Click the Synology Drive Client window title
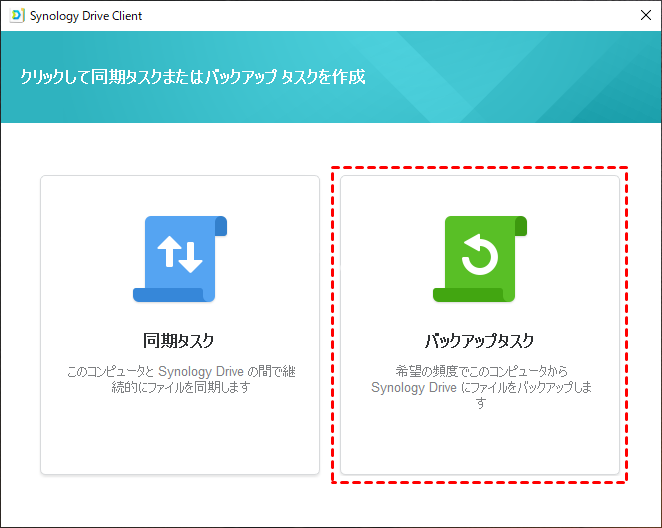Image resolution: width=662 pixels, height=528 pixels. click(86, 16)
